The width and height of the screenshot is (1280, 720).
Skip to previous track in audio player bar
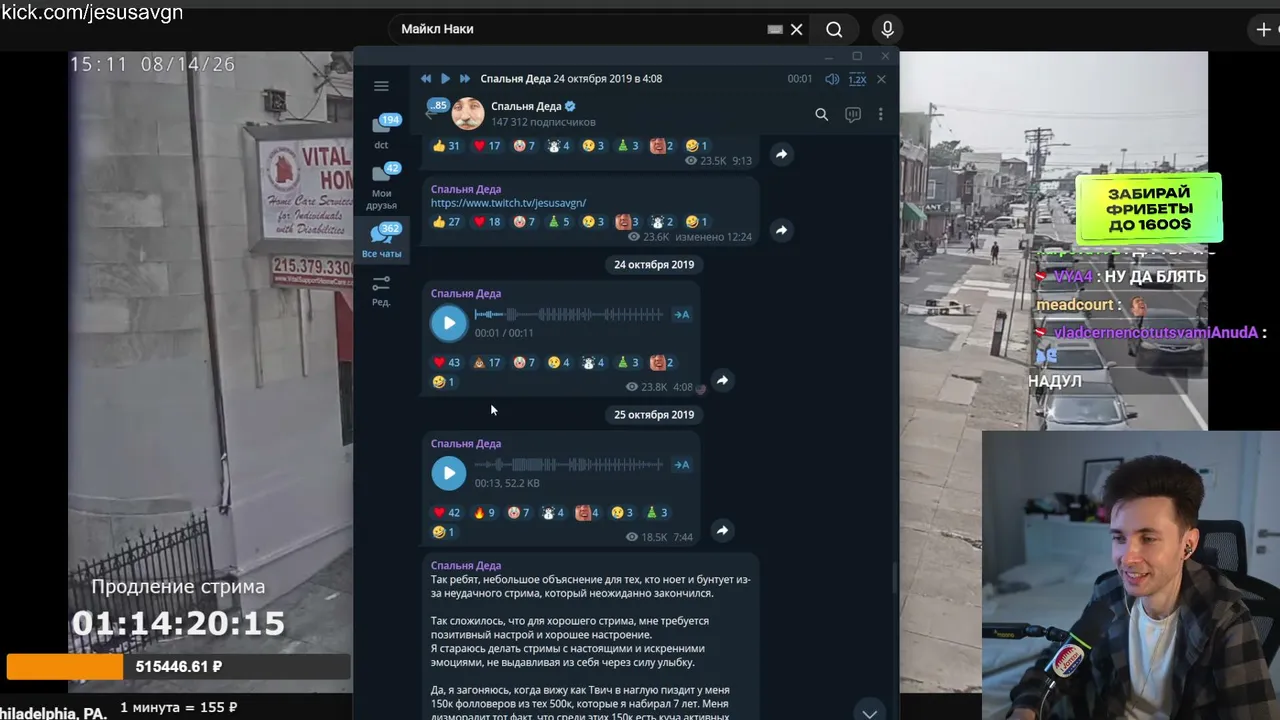(426, 78)
